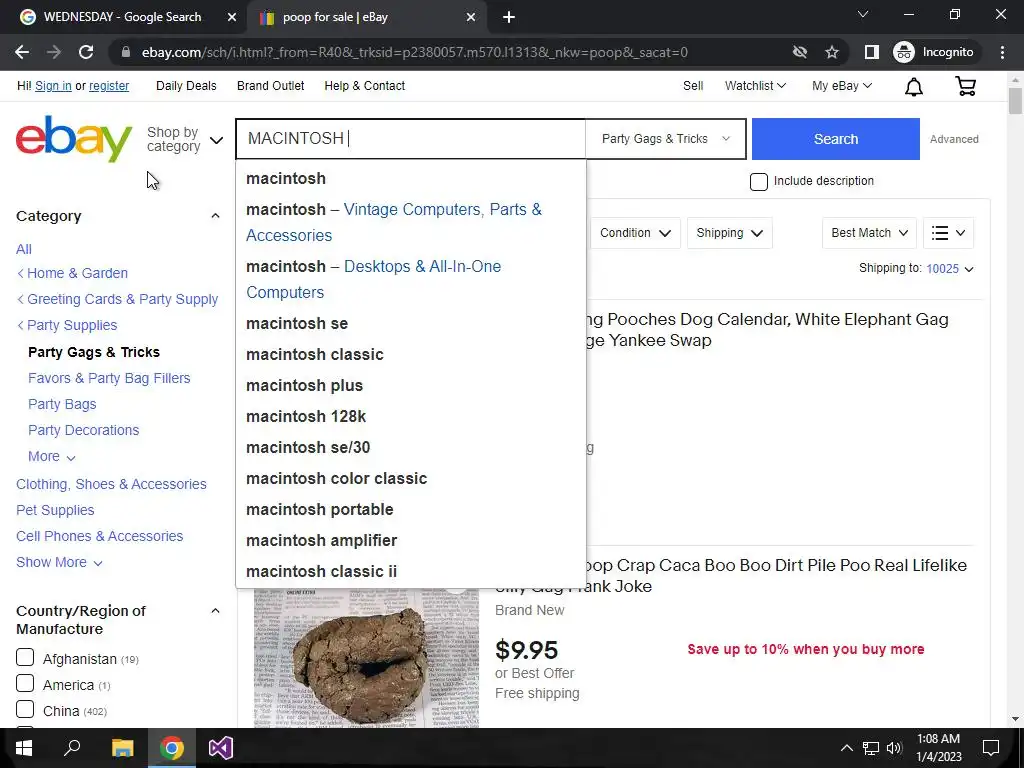The height and width of the screenshot is (768, 1024).
Task: Open the Shipping filter dropdown
Action: click(729, 233)
